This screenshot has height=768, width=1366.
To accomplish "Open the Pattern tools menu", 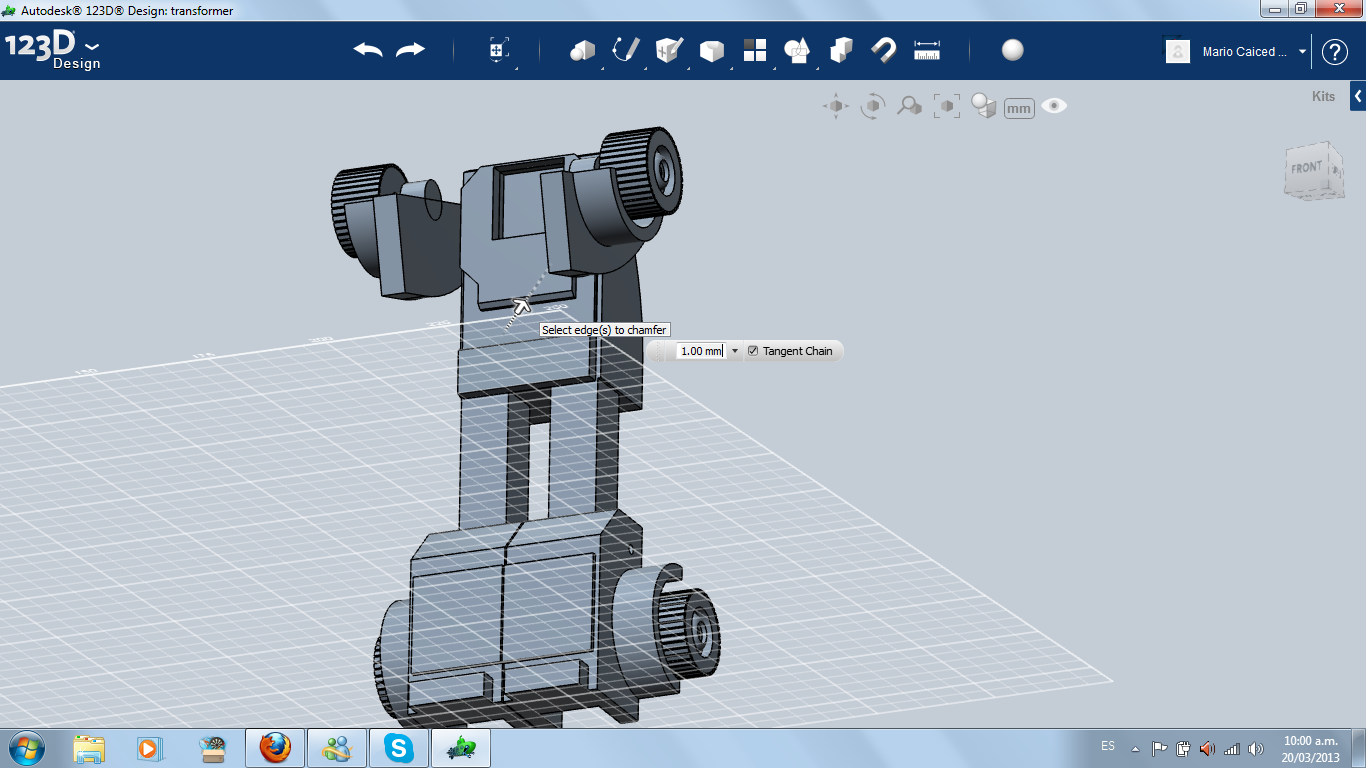I will pyautogui.click(x=754, y=50).
